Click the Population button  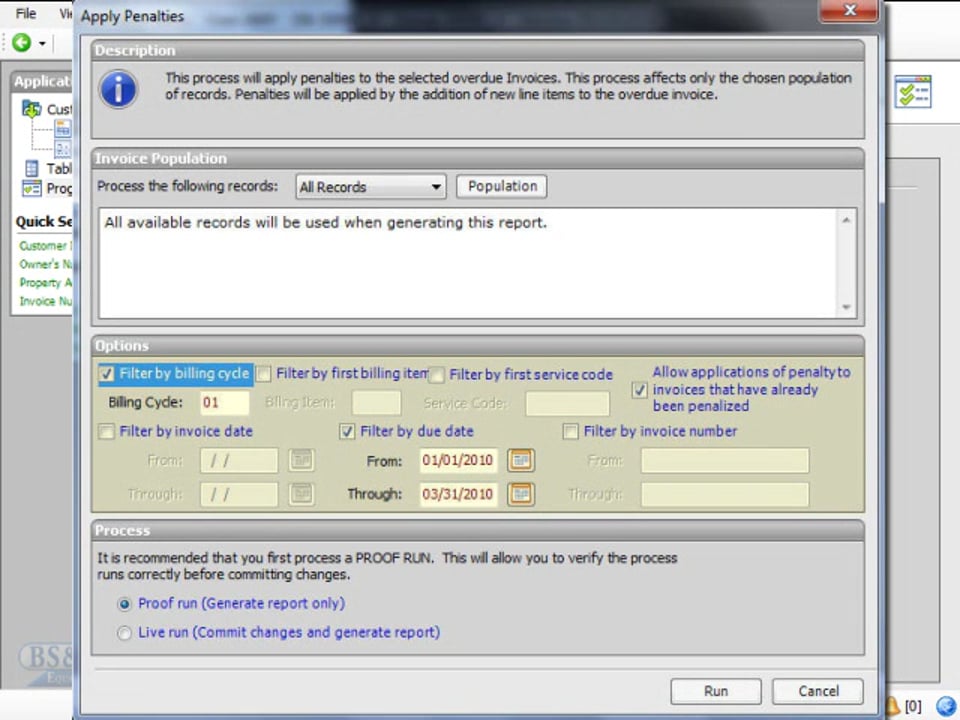point(501,186)
